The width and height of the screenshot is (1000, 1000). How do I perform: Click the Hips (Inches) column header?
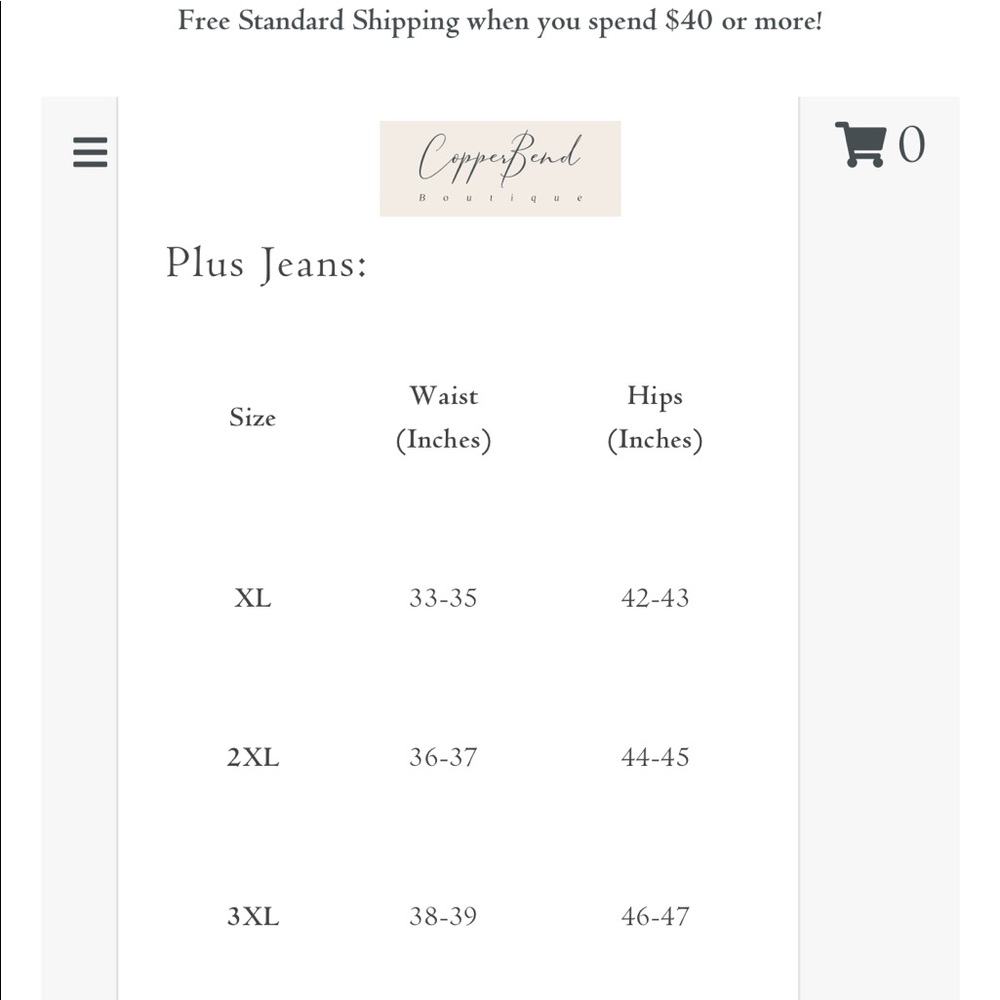[x=655, y=418]
